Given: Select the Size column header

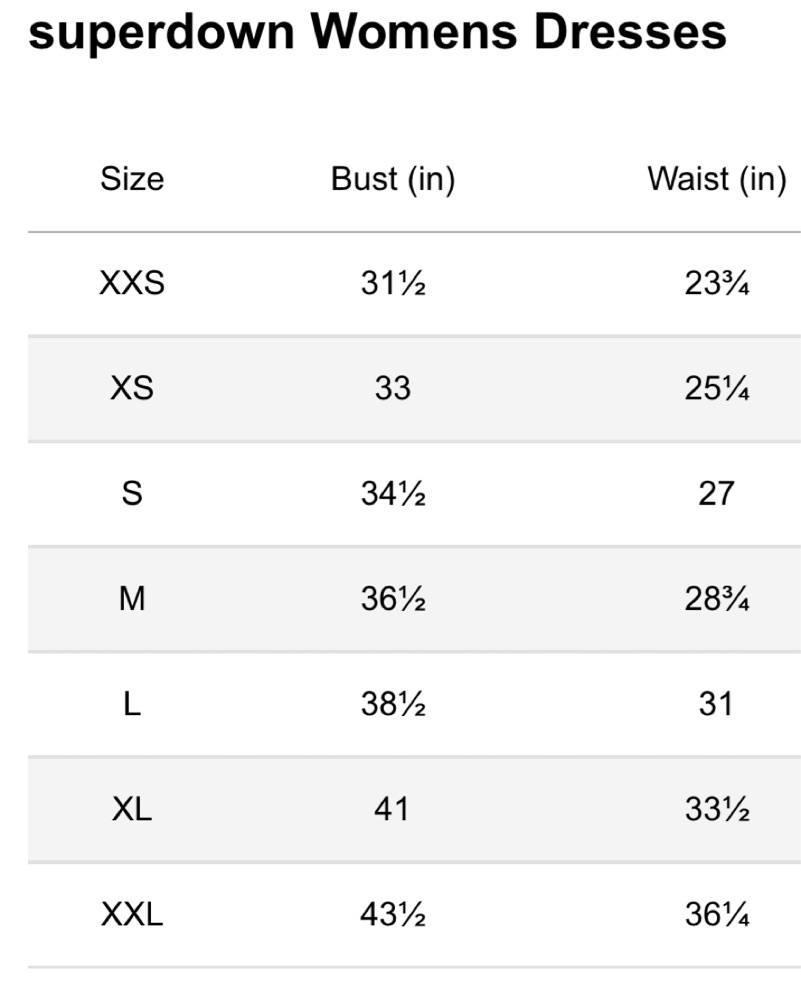Looking at the screenshot, I should (132, 179).
